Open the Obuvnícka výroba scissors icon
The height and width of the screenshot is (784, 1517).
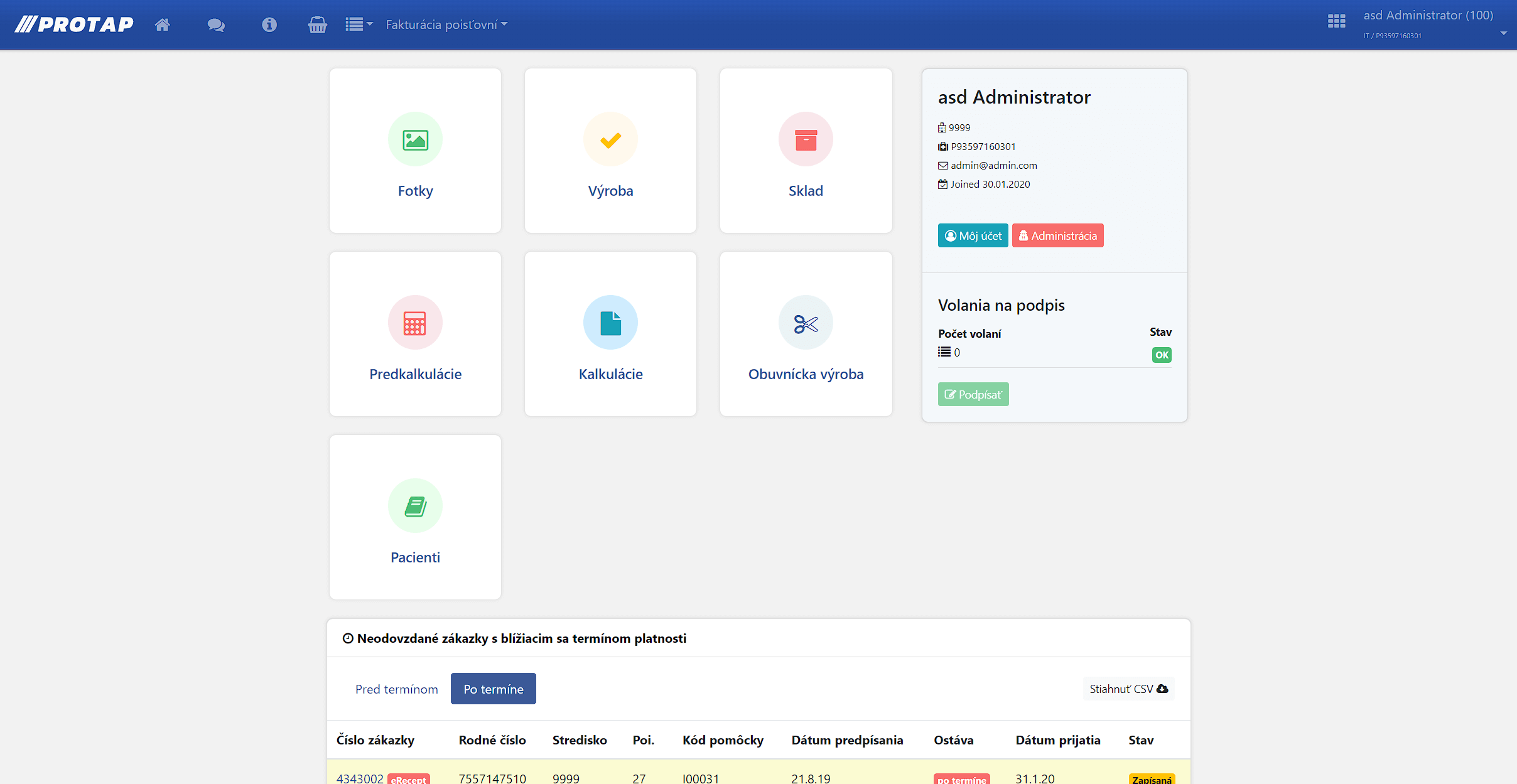(x=806, y=323)
